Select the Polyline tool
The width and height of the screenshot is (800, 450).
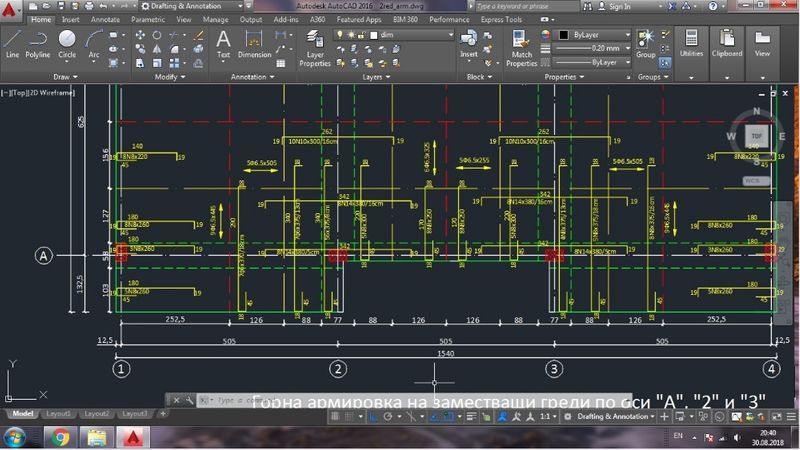(38, 44)
